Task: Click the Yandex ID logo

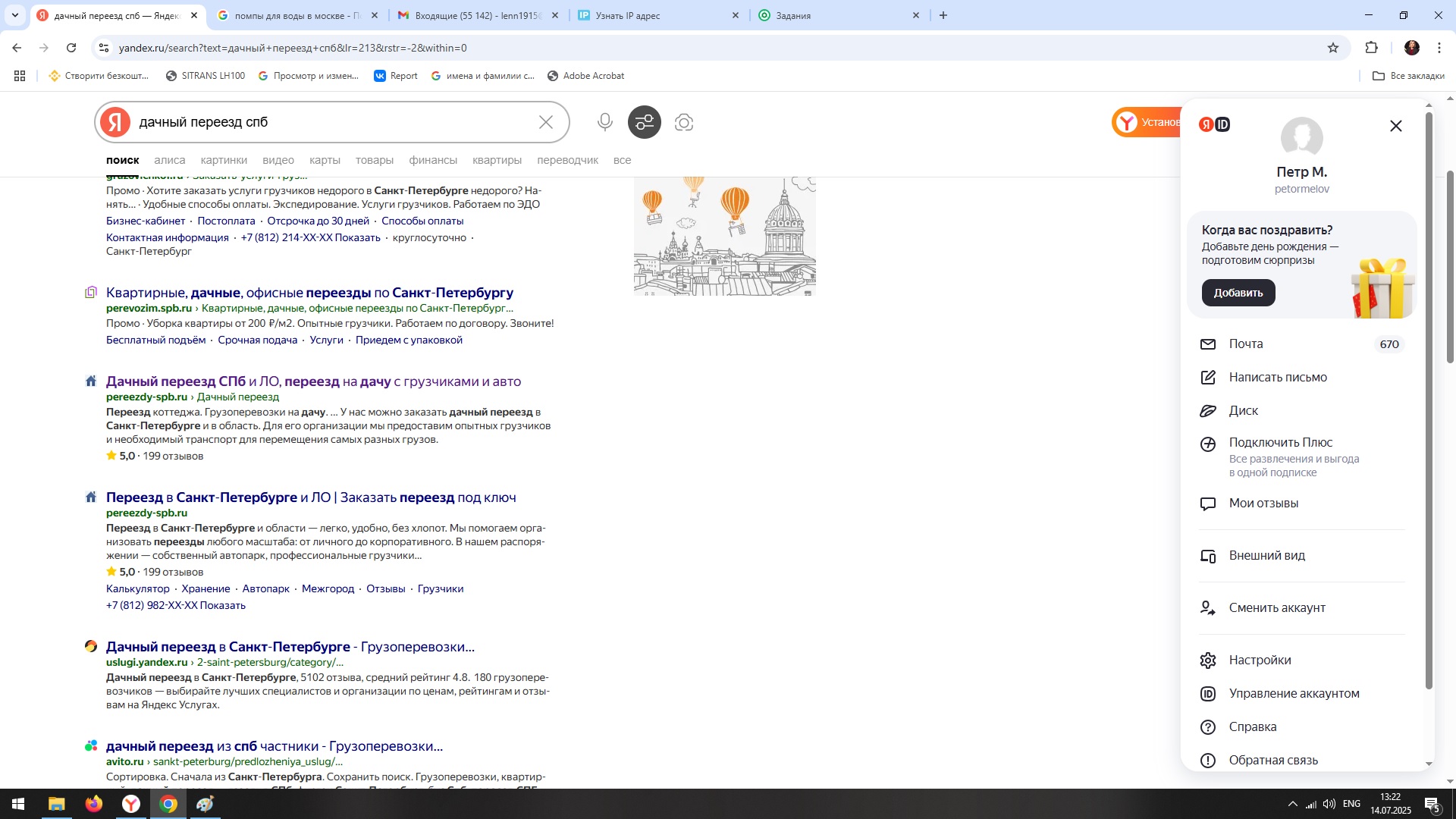Action: pos(1214,124)
